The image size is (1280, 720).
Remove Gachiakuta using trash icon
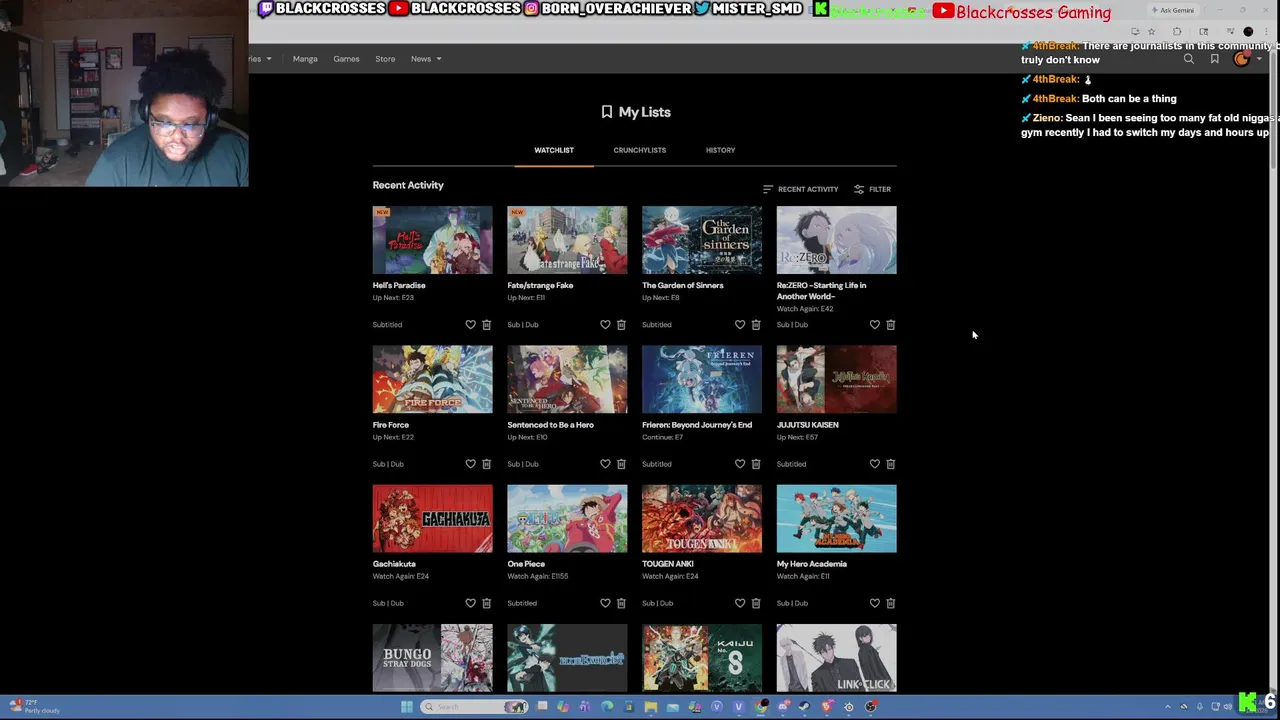(487, 603)
